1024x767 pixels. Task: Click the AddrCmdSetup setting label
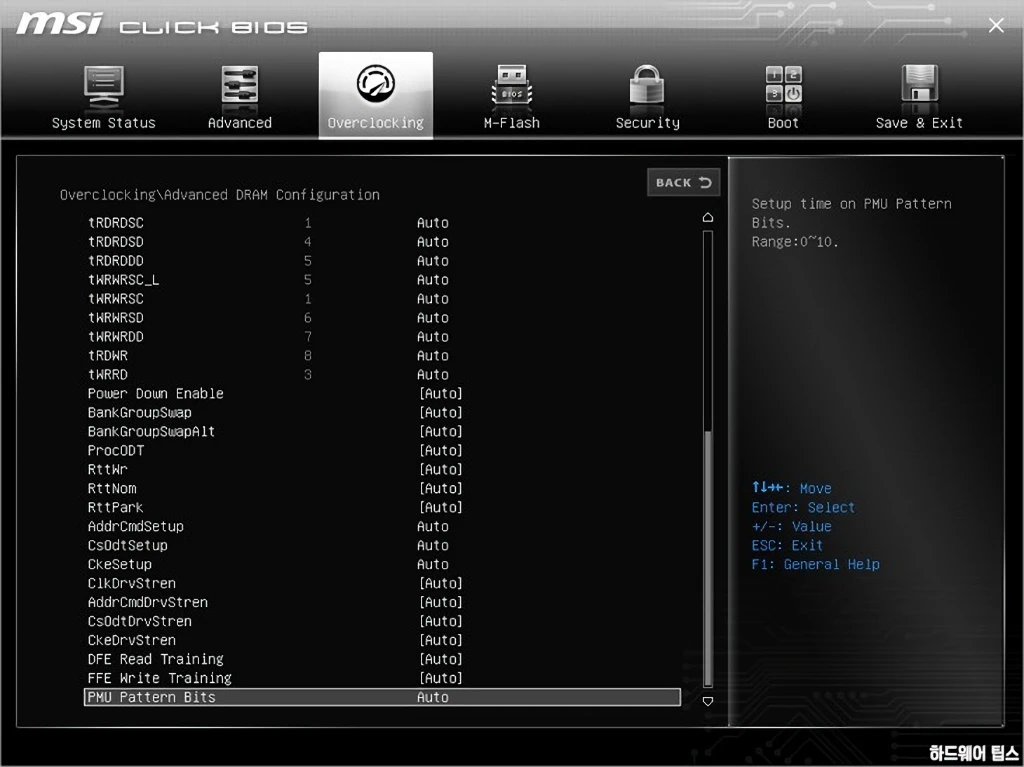(x=135, y=526)
